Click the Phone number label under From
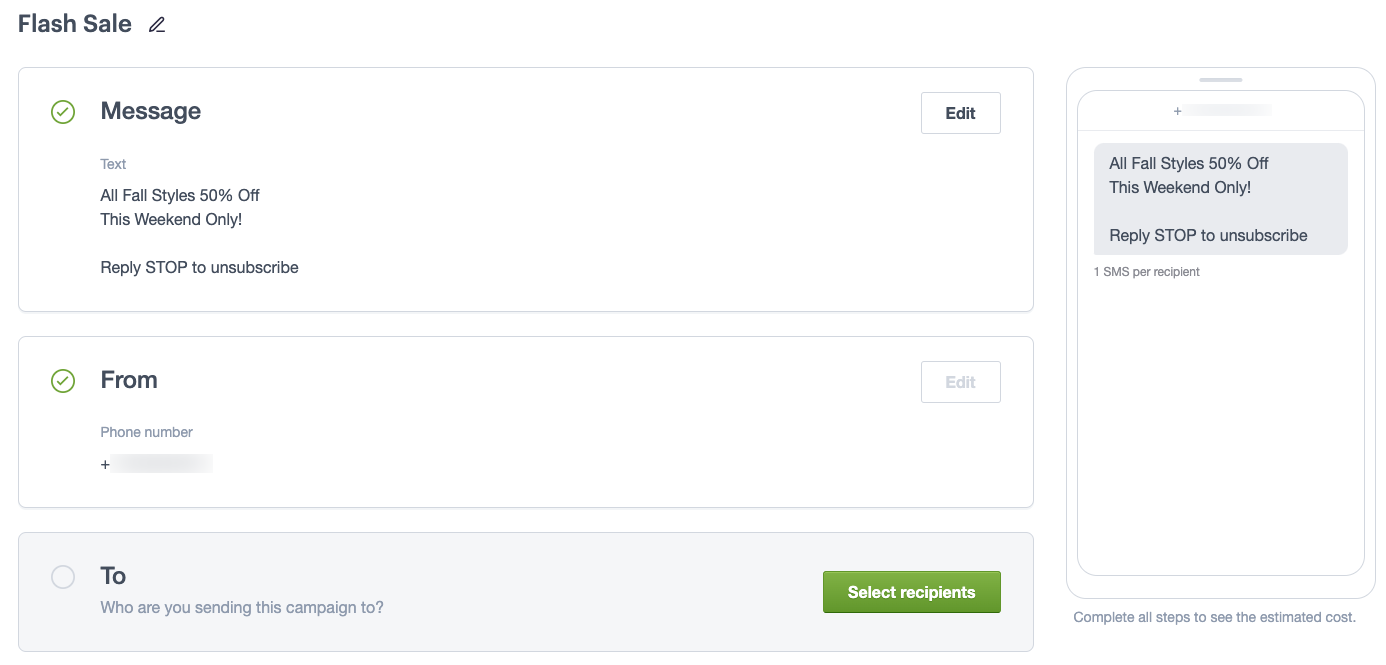This screenshot has width=1386, height=665. tap(146, 432)
